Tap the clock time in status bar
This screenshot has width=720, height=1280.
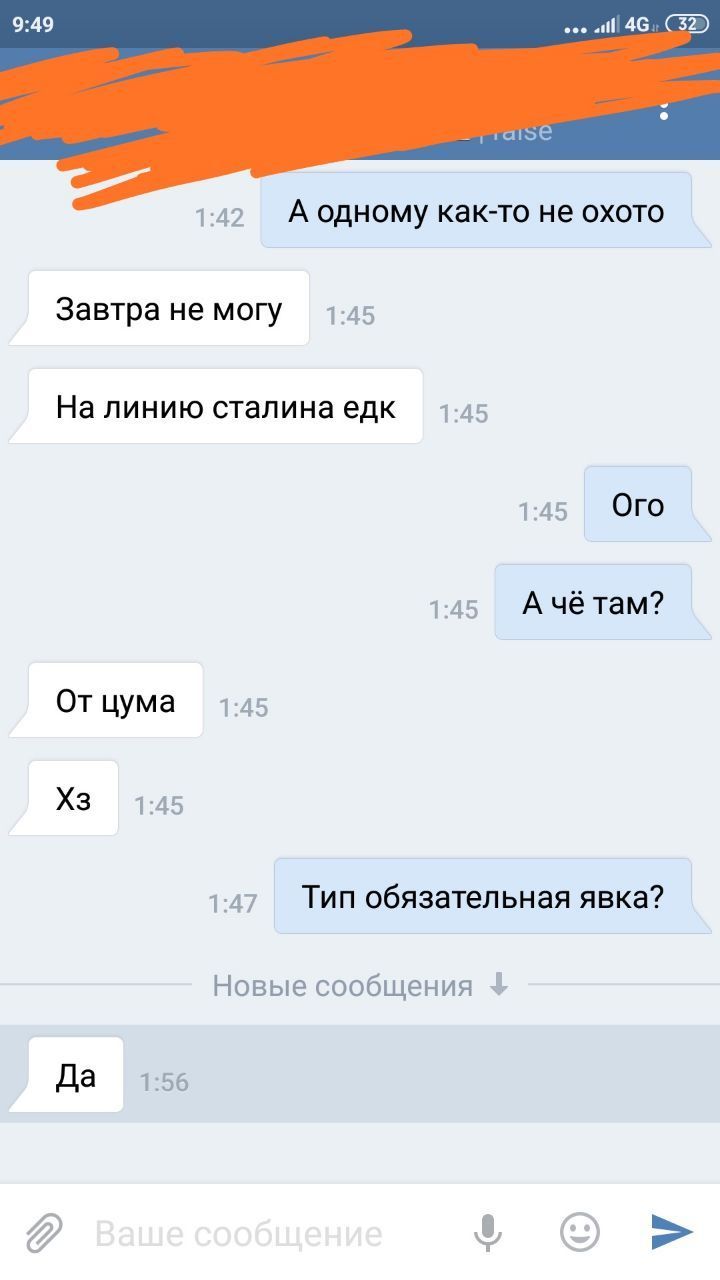pos(34,24)
